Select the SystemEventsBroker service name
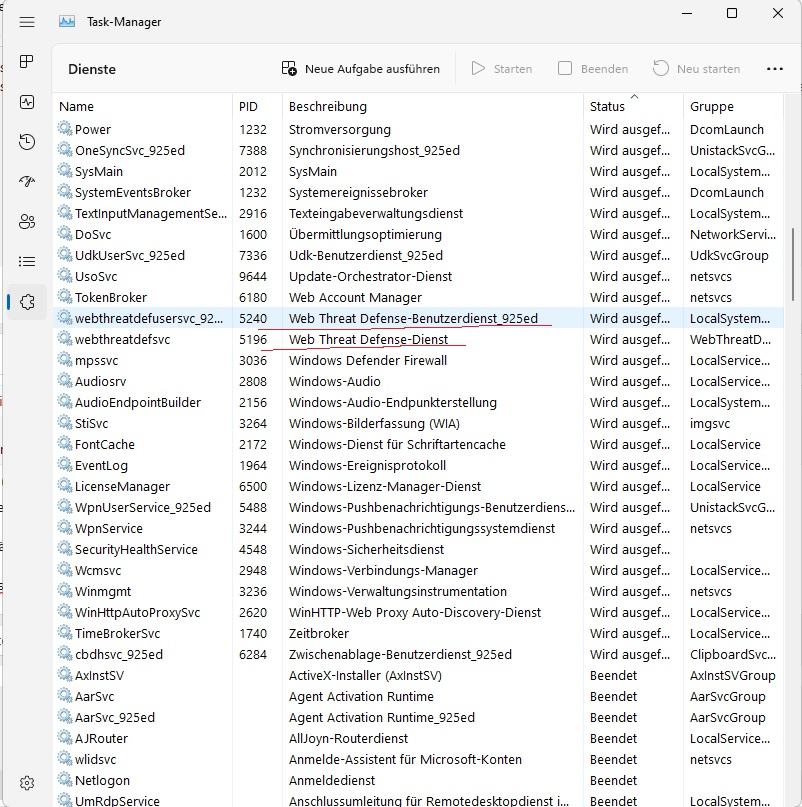This screenshot has width=802, height=807. [133, 192]
